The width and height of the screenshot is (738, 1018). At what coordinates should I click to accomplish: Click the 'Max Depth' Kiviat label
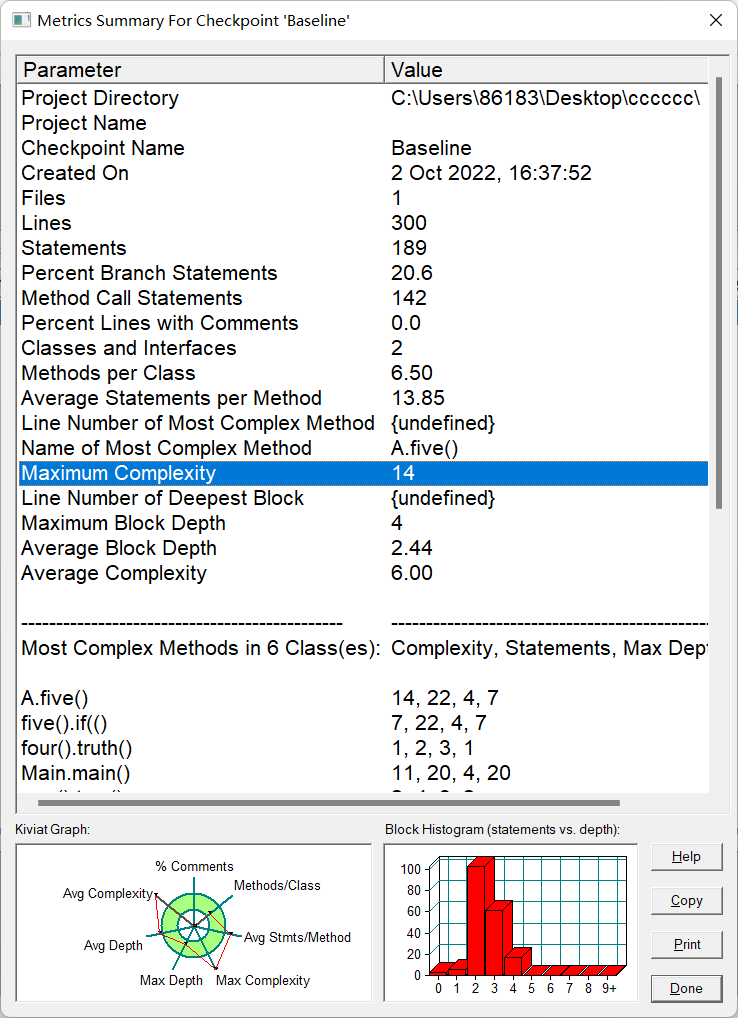click(x=171, y=980)
